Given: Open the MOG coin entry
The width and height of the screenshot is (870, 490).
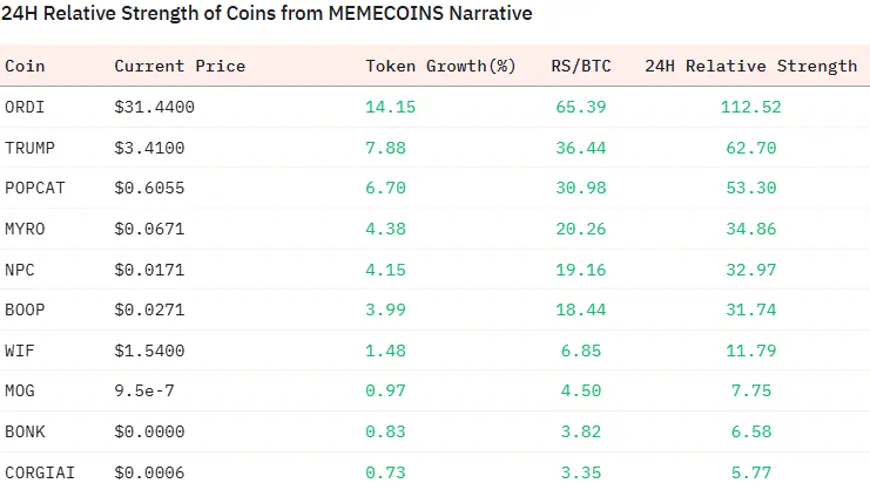Looking at the screenshot, I should [20, 391].
